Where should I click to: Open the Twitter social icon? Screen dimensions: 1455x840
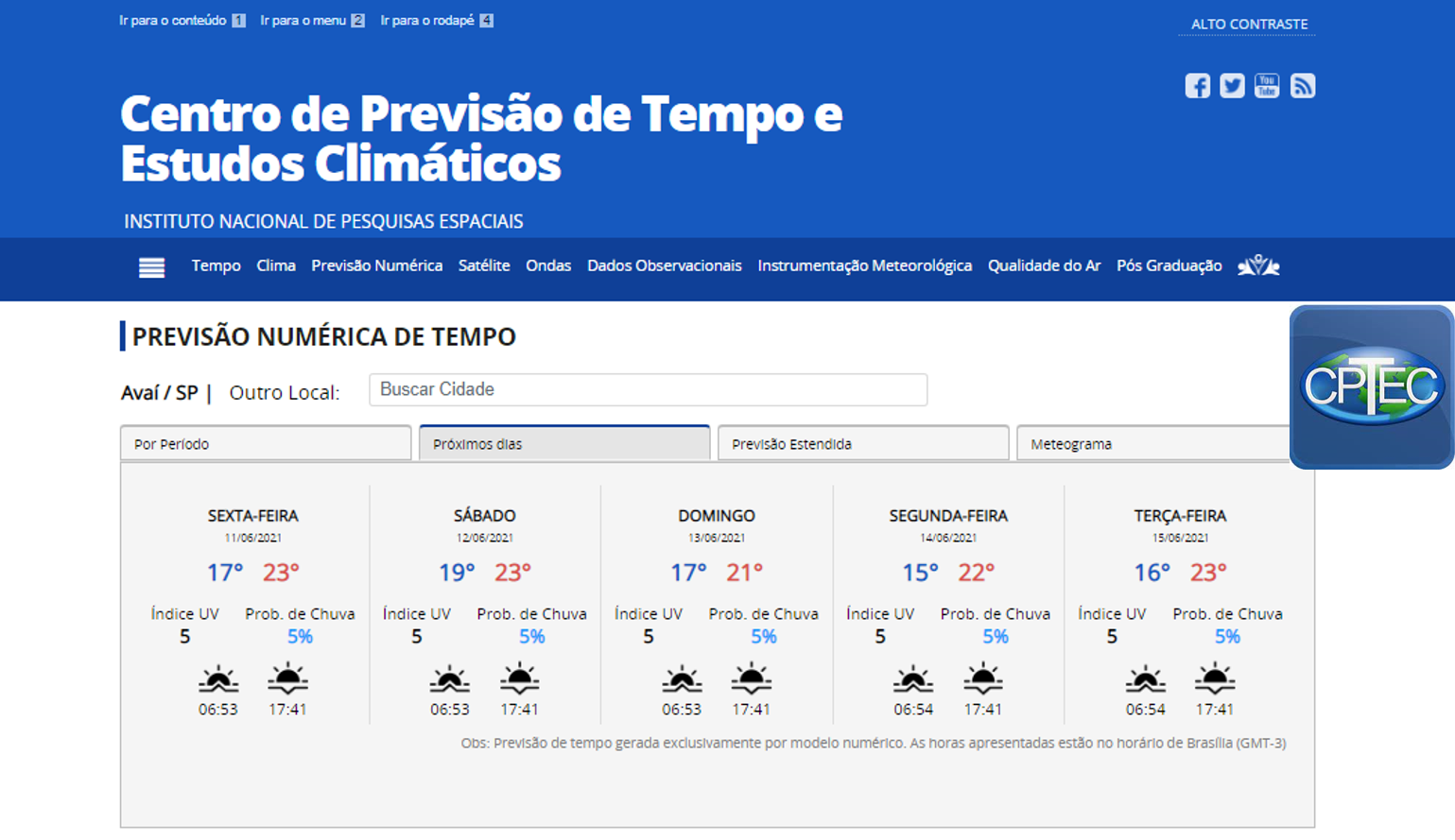pos(1232,86)
